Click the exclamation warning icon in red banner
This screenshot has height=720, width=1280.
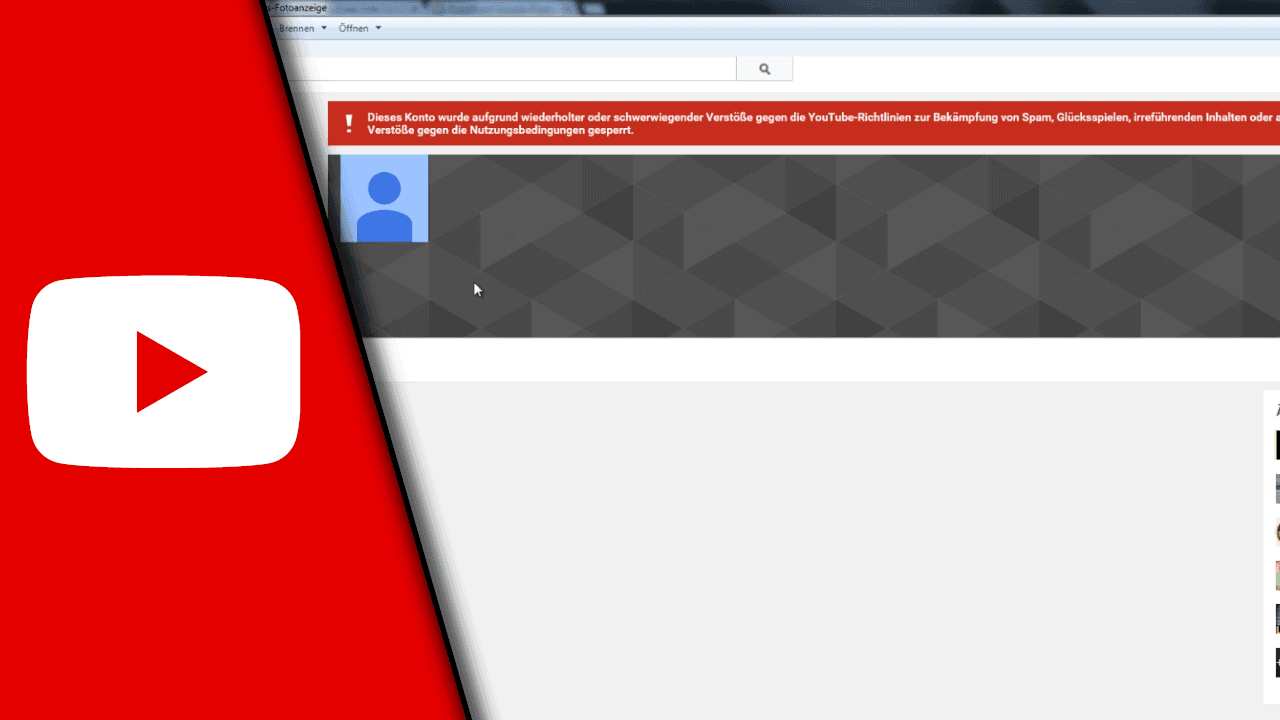pyautogui.click(x=349, y=123)
